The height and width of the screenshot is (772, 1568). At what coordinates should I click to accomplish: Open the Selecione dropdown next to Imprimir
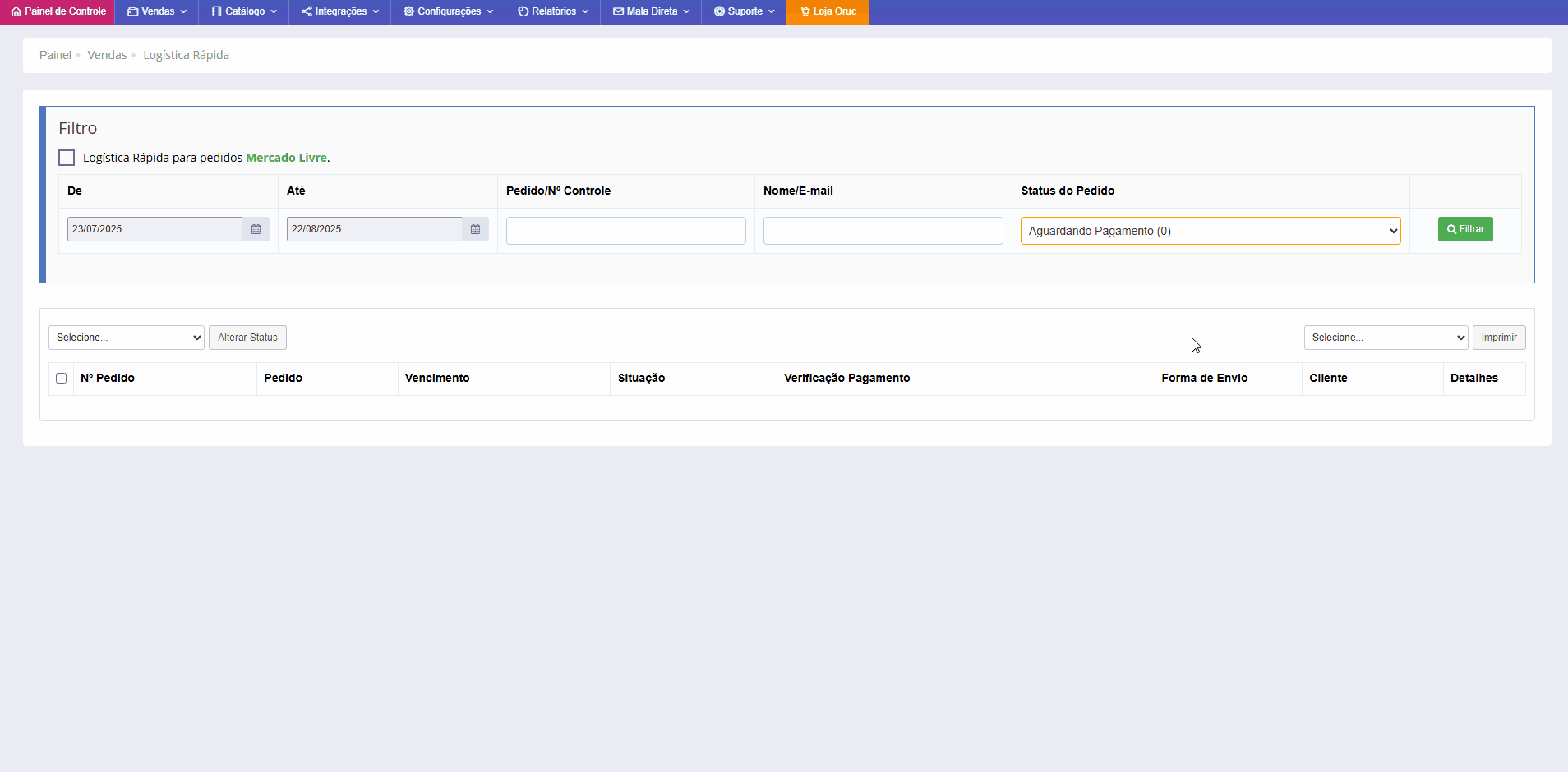click(x=1386, y=338)
